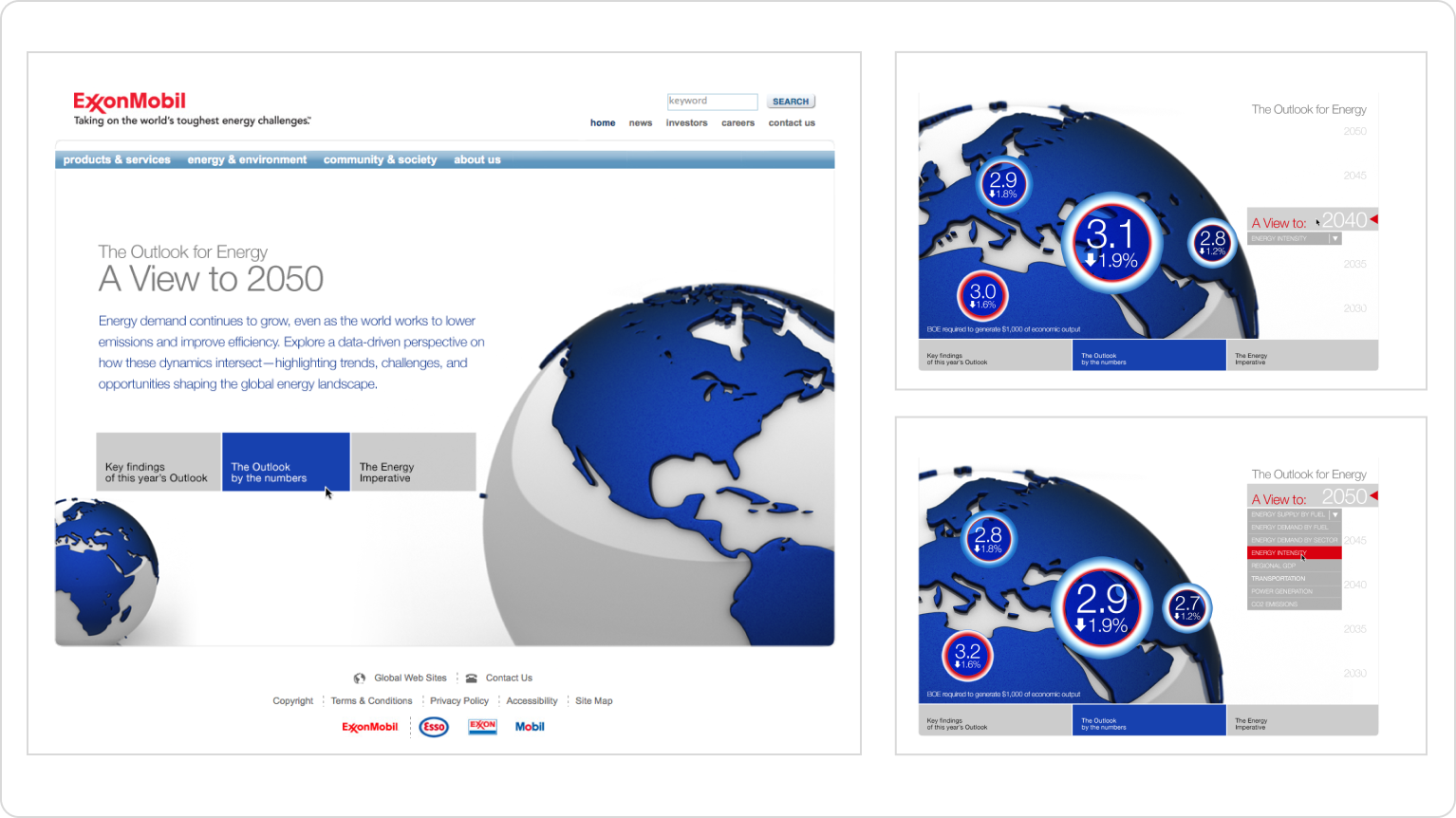The image size is (1456, 818).
Task: Jump to year 2035 on upper timeline
Action: click(x=1354, y=265)
